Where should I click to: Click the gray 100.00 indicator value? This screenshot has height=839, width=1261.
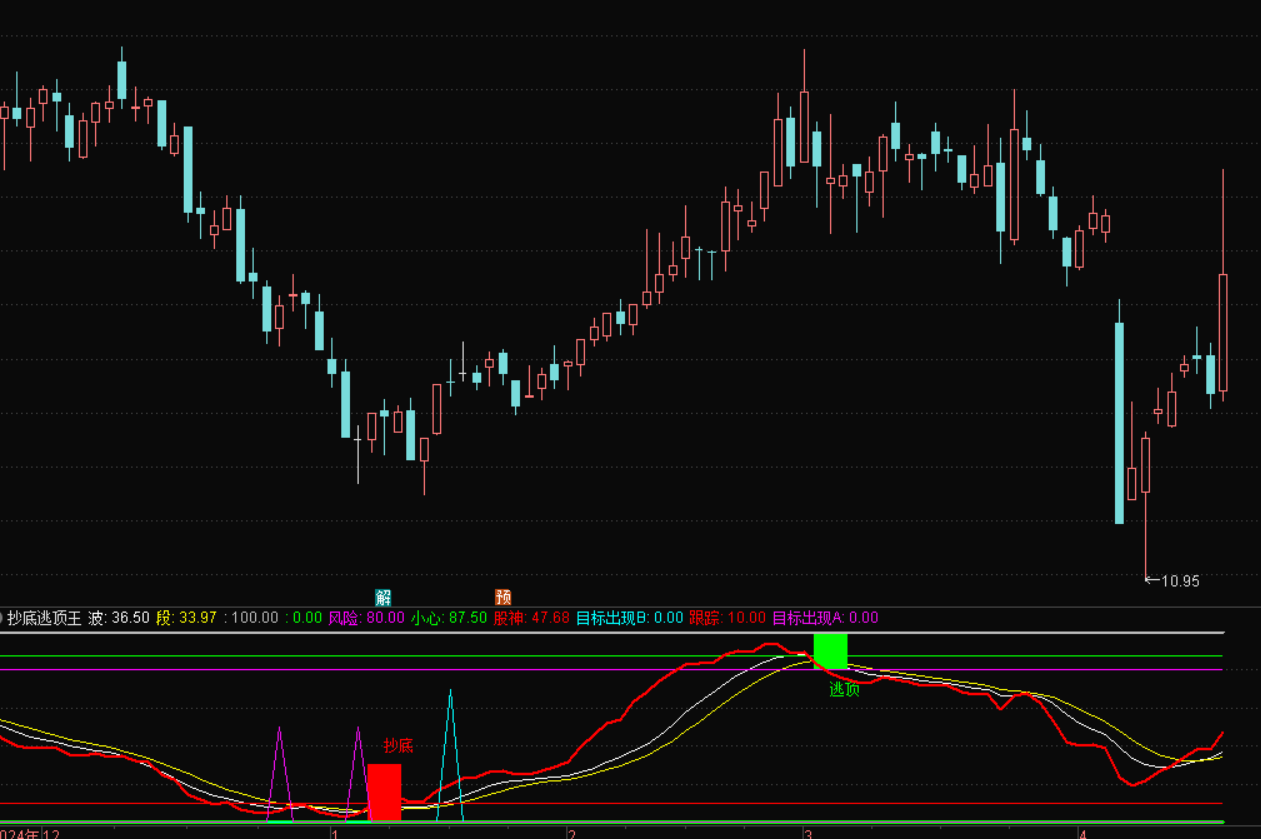254,618
